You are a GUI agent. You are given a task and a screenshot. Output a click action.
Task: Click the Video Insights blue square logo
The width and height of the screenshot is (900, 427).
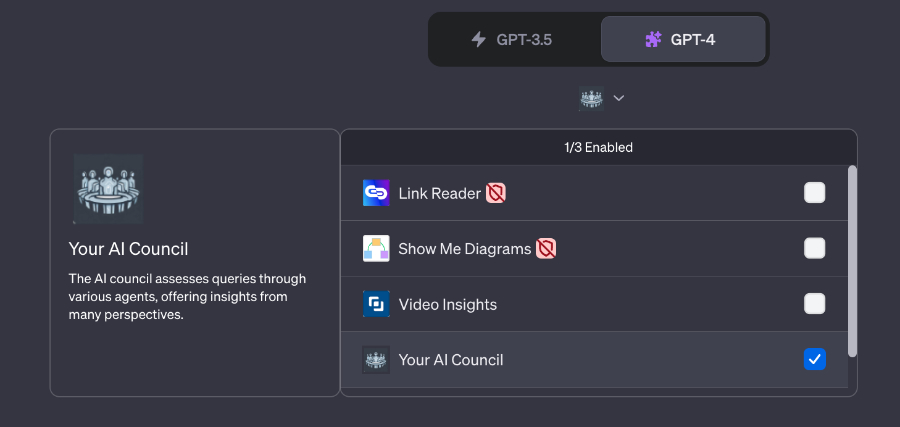click(376, 304)
